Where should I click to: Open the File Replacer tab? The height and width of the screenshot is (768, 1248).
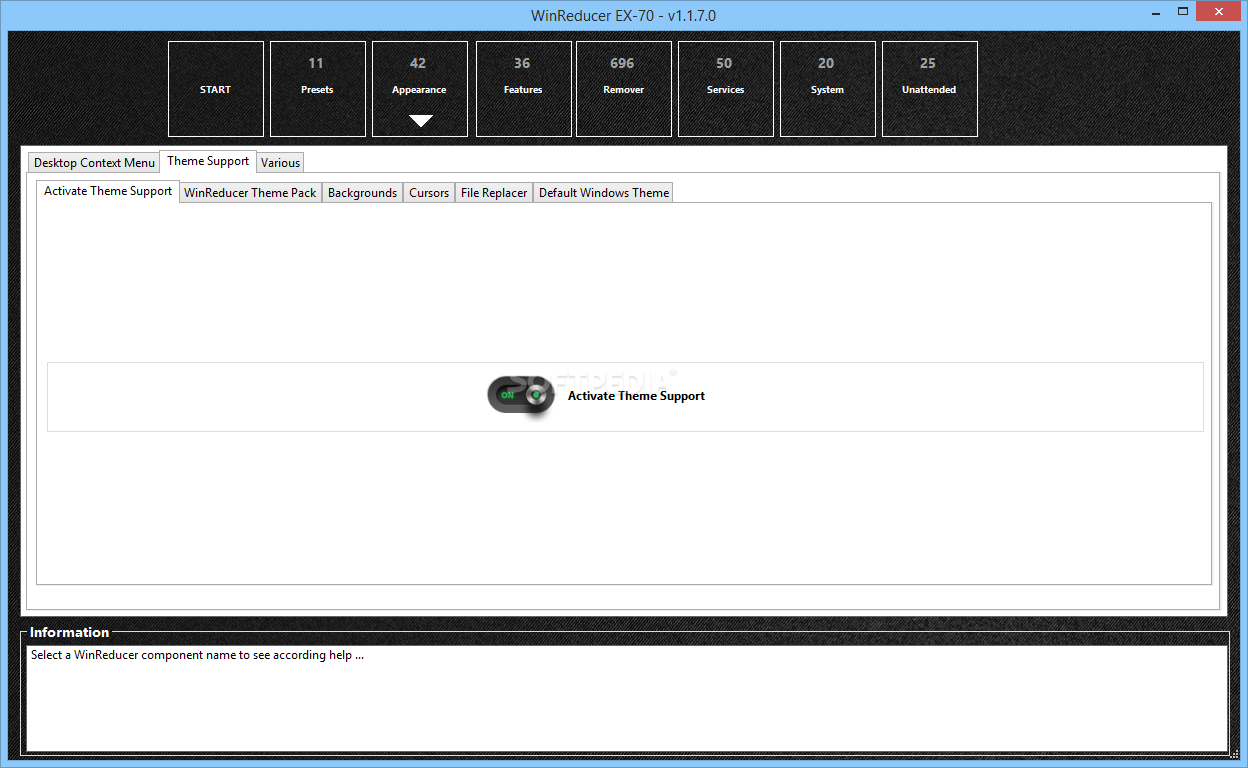494,193
